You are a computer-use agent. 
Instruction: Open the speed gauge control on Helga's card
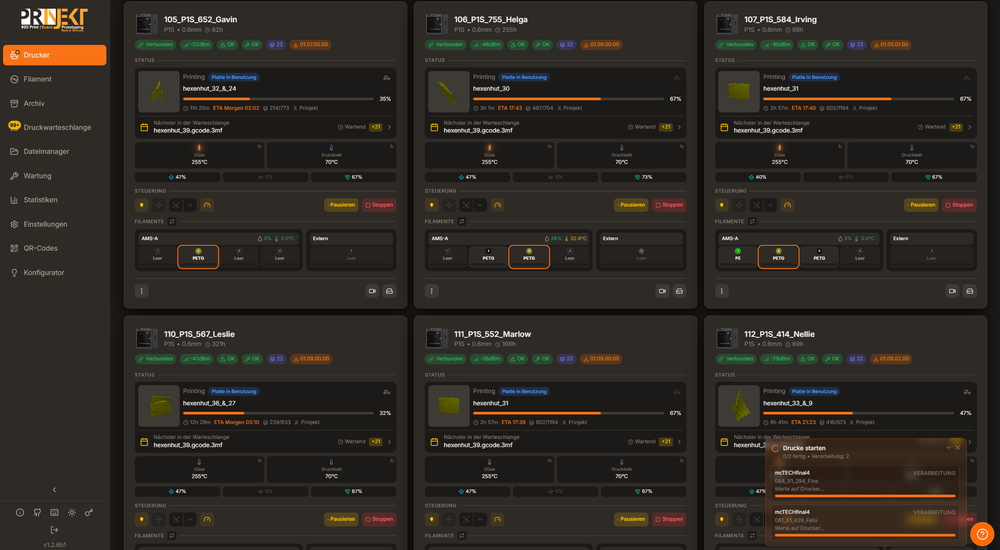pos(497,205)
